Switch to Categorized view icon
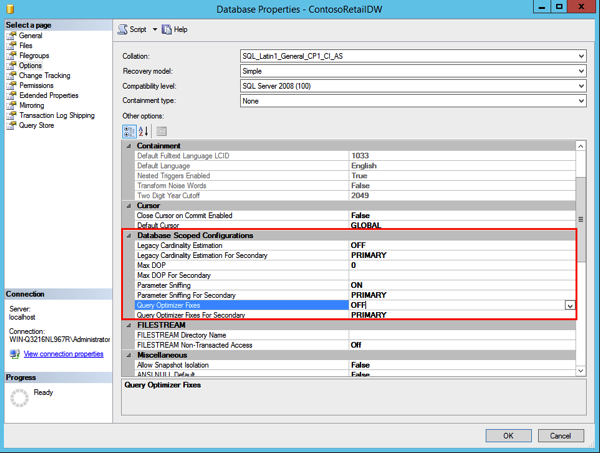This screenshot has height=453, width=600. 129,132
